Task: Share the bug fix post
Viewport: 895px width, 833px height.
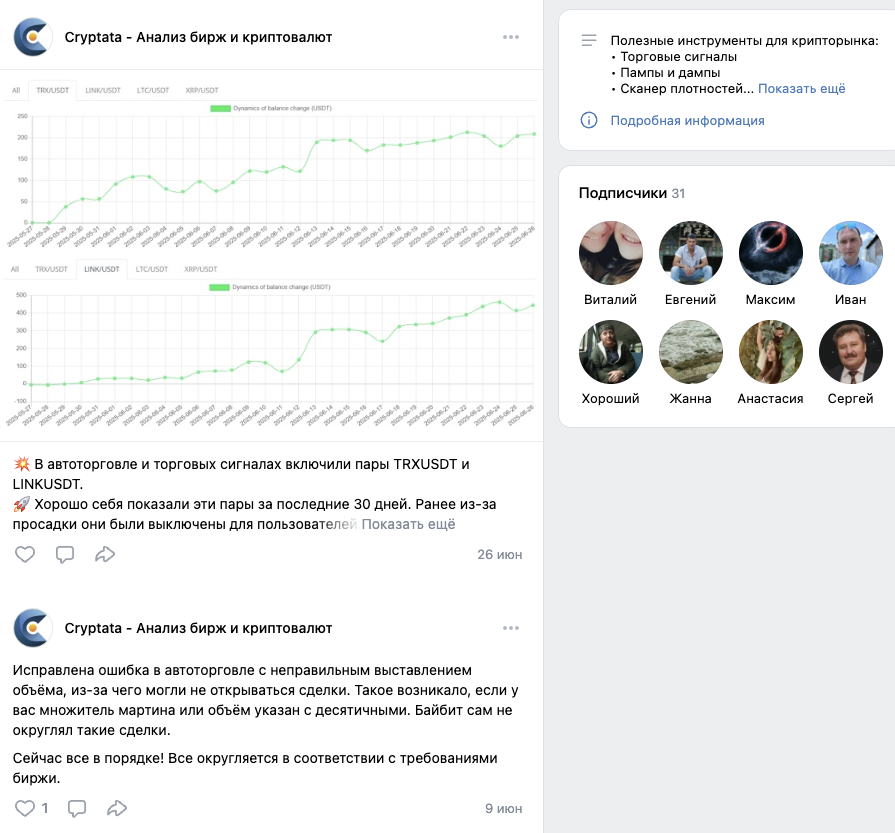Action: 115,808
